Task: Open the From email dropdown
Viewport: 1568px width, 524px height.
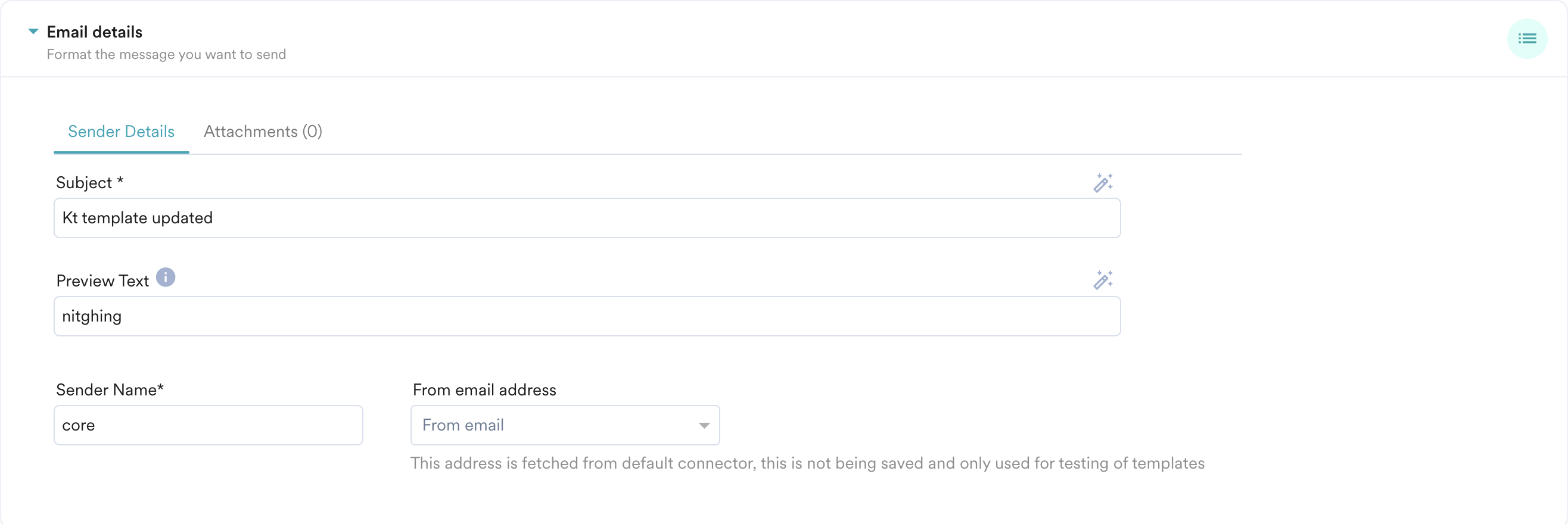Action: point(565,425)
